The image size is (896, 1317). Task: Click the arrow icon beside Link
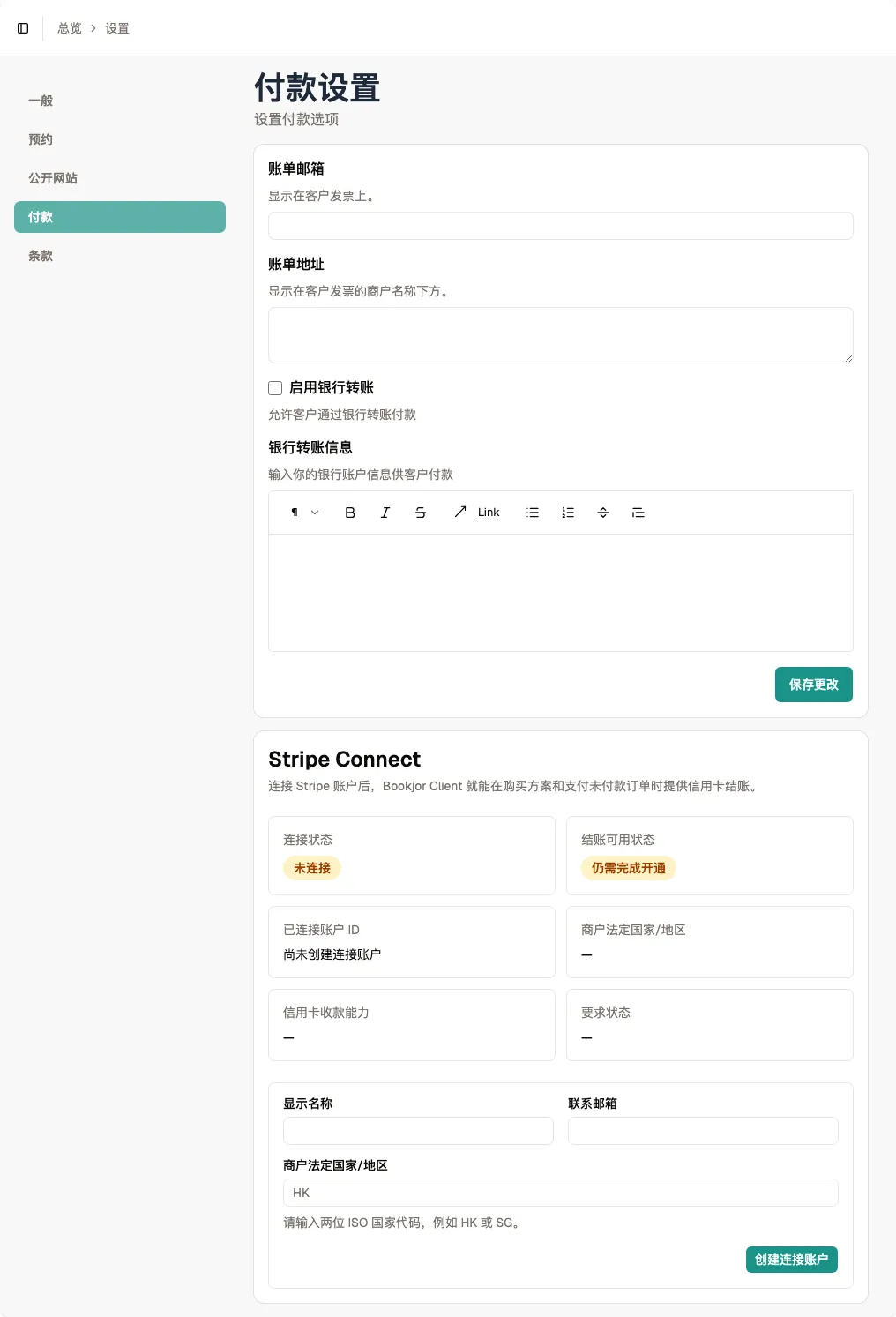click(460, 512)
